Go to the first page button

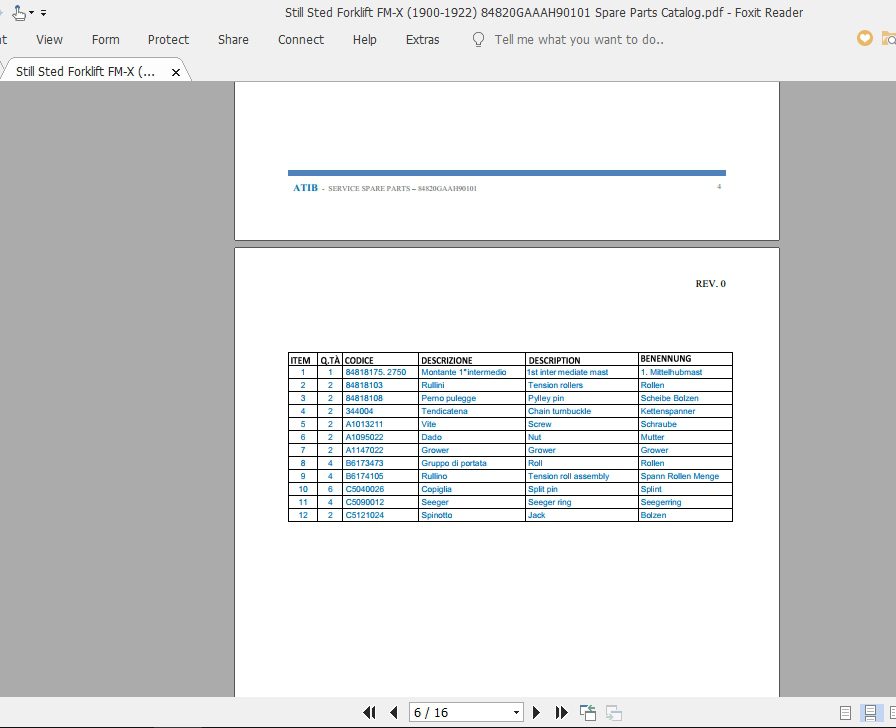(x=369, y=713)
